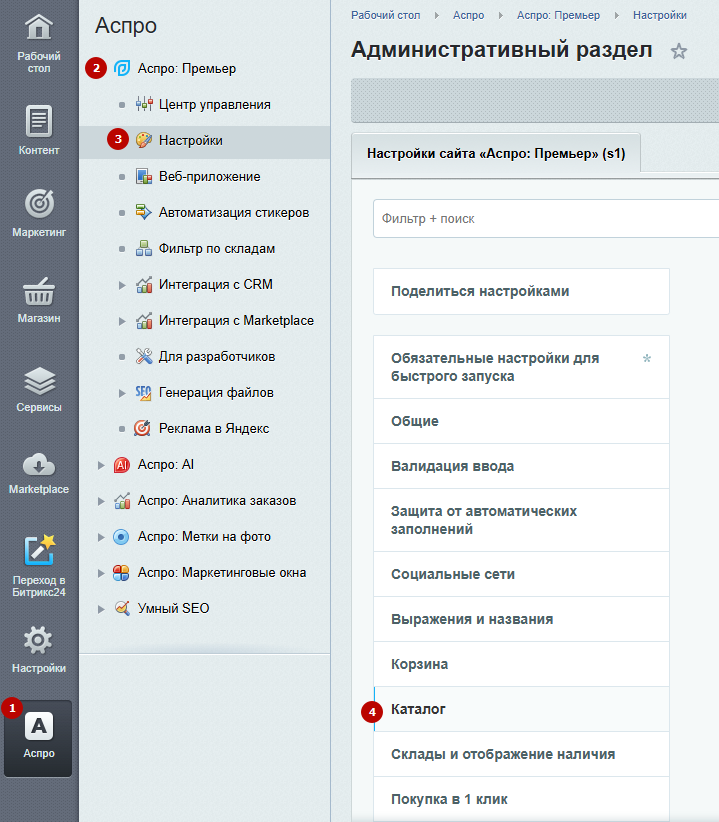
Task: Open the Корзина settings section
Action: (x=521, y=664)
